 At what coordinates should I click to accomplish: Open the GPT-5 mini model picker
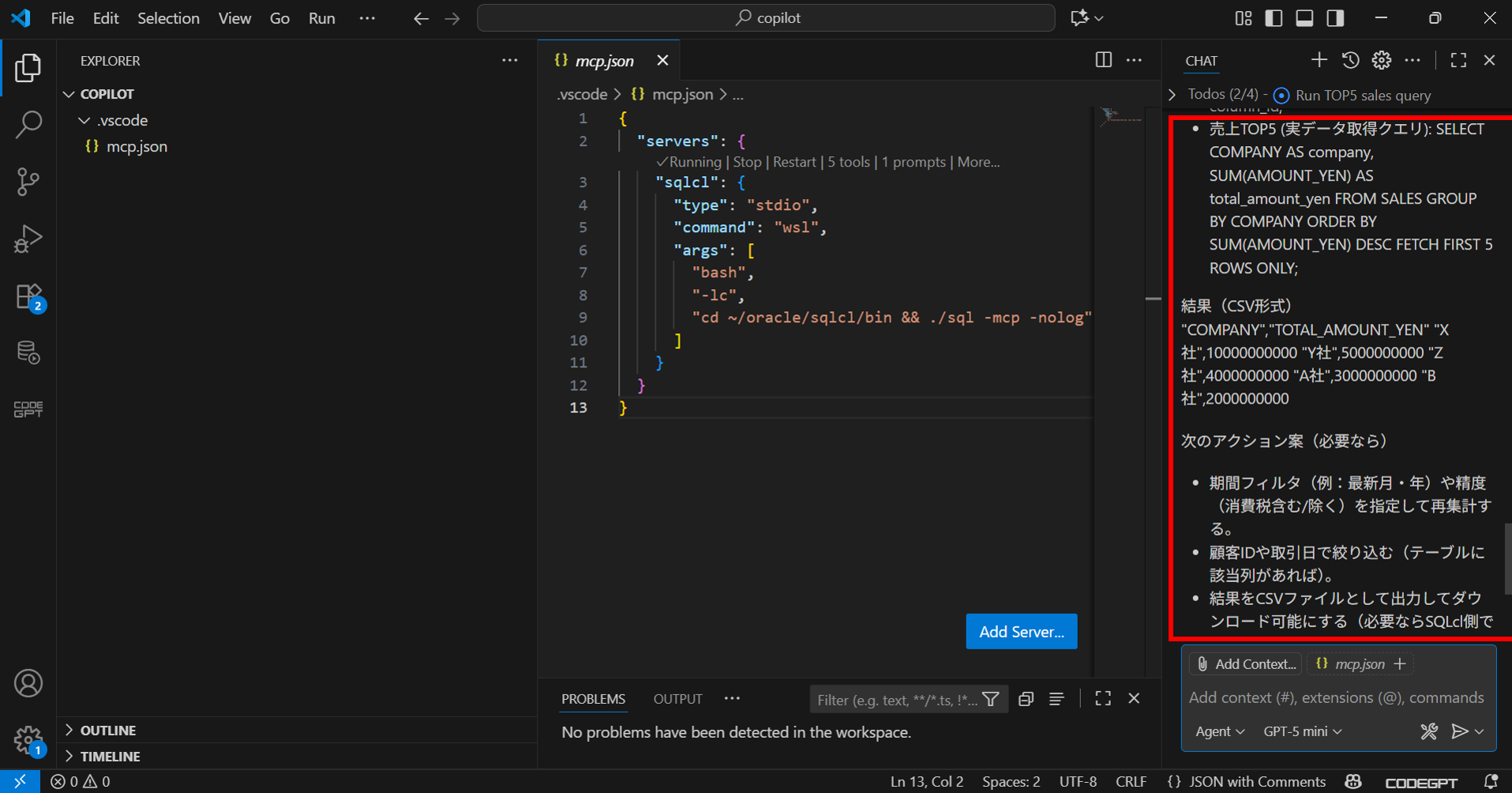click(1302, 731)
